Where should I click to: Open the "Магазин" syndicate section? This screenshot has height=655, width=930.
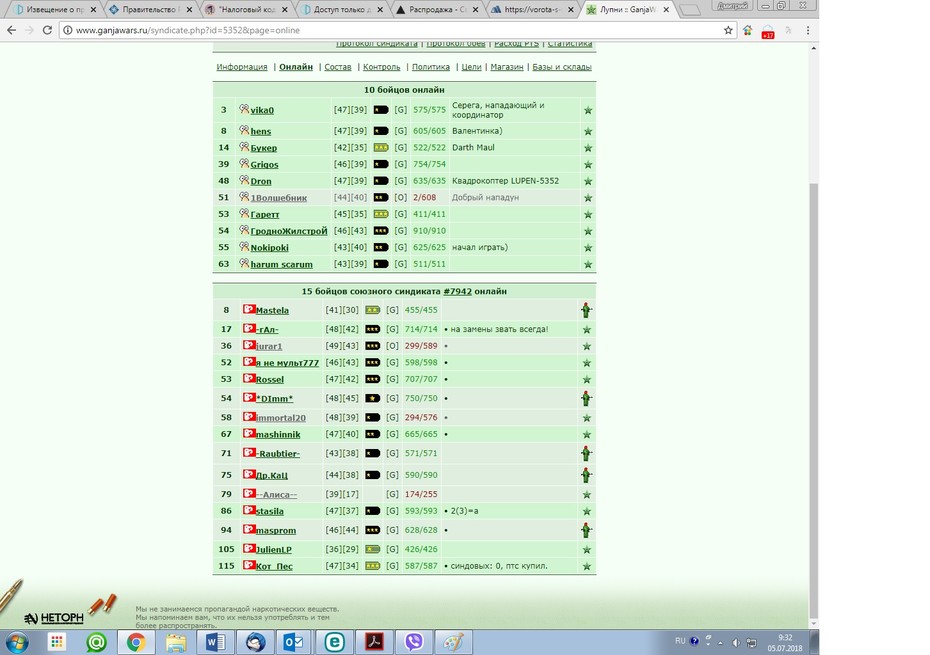(x=507, y=67)
